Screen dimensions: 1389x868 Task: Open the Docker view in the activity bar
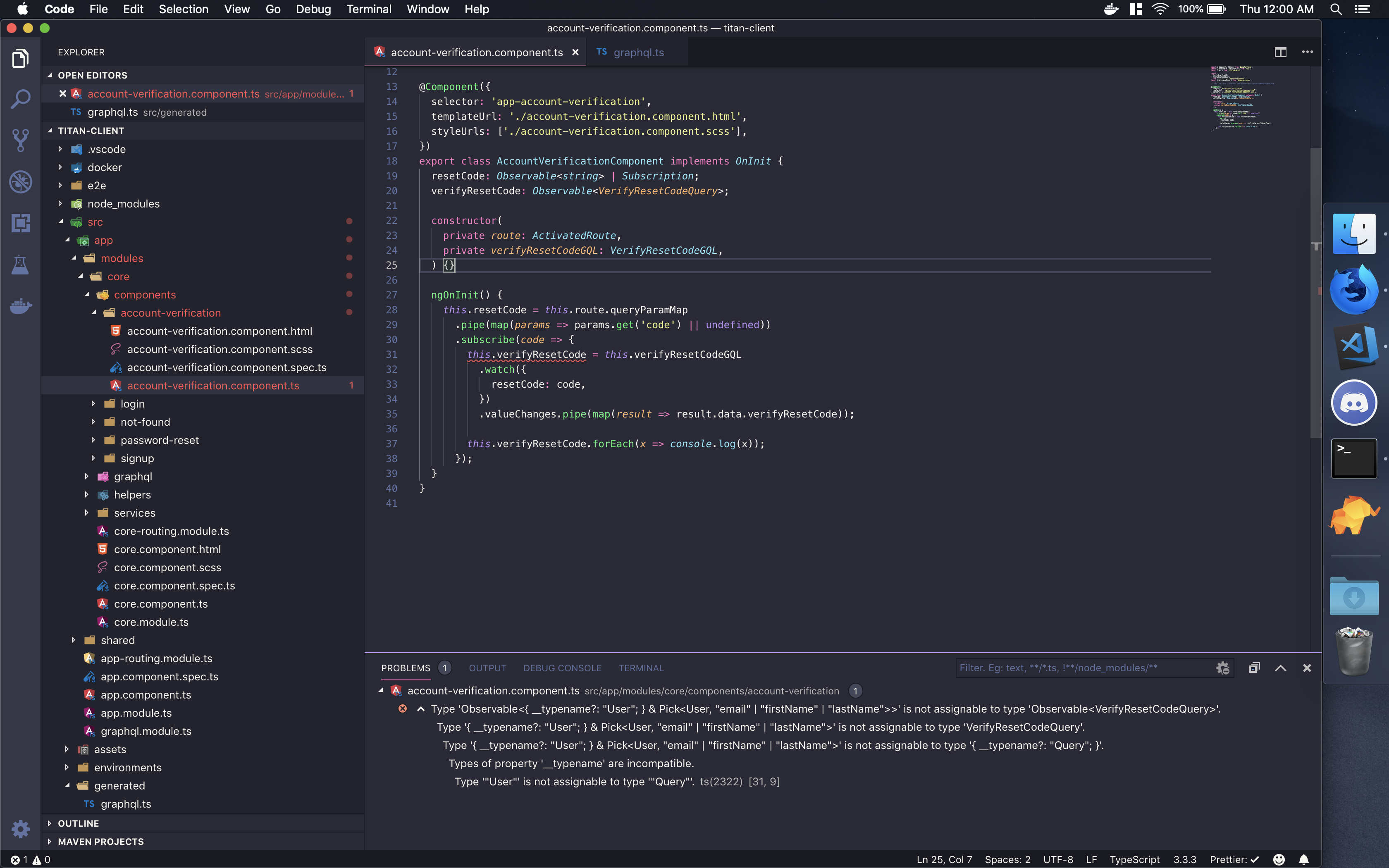pos(21,306)
